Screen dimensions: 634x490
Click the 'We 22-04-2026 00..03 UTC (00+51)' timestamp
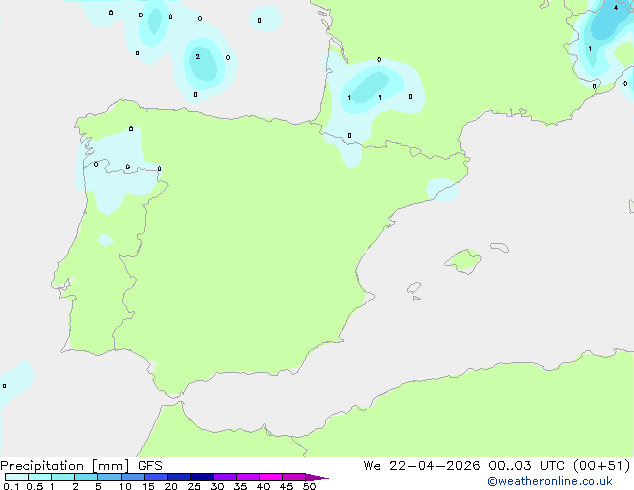coord(497,466)
